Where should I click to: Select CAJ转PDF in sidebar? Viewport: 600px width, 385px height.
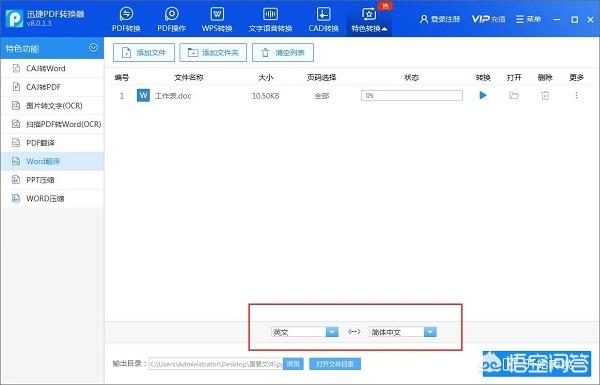click(x=52, y=87)
